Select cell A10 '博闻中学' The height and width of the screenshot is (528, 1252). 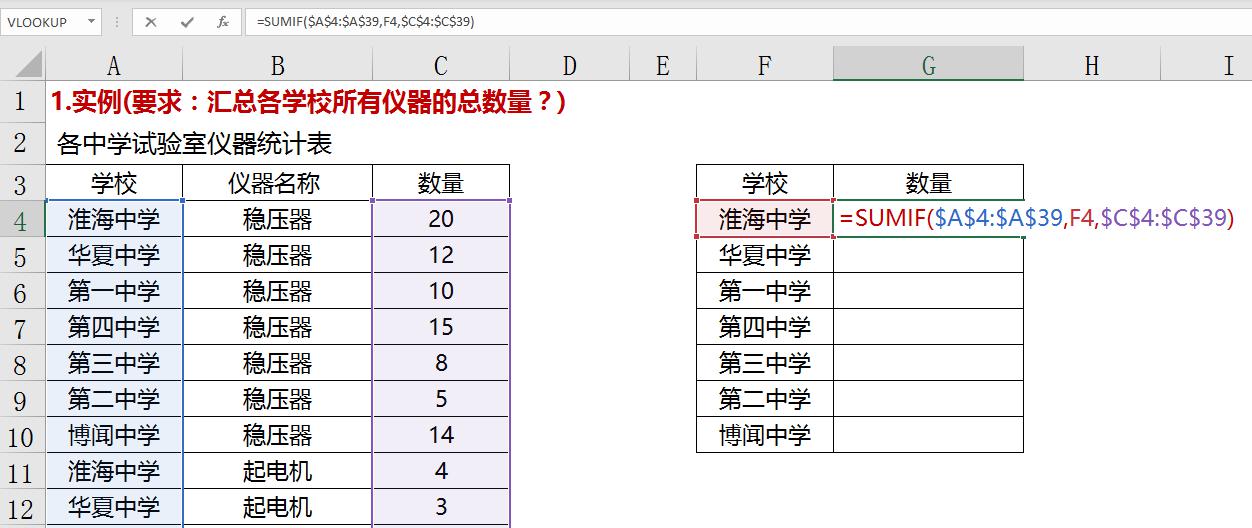pyautogui.click(x=114, y=435)
